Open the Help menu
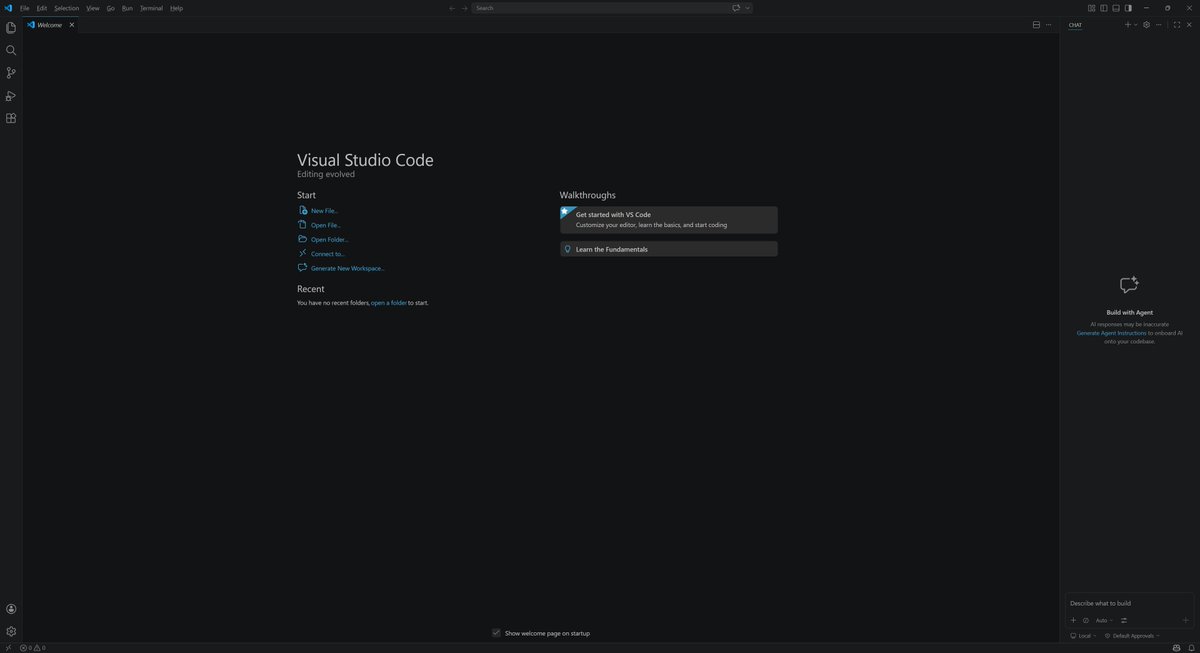The height and width of the screenshot is (653, 1200). [176, 8]
